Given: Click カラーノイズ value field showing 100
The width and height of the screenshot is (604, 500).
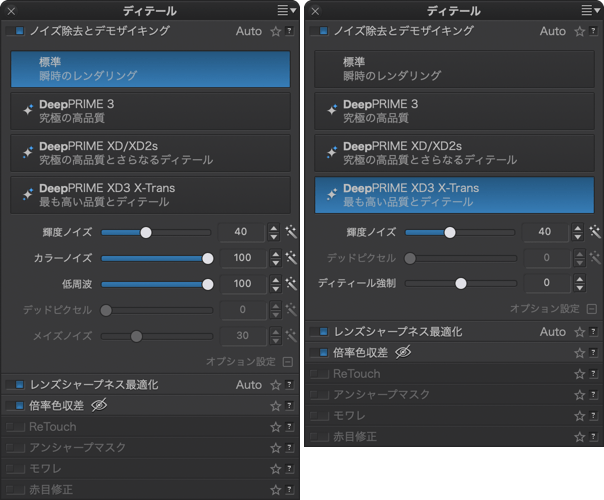Looking at the screenshot, I should [x=242, y=258].
